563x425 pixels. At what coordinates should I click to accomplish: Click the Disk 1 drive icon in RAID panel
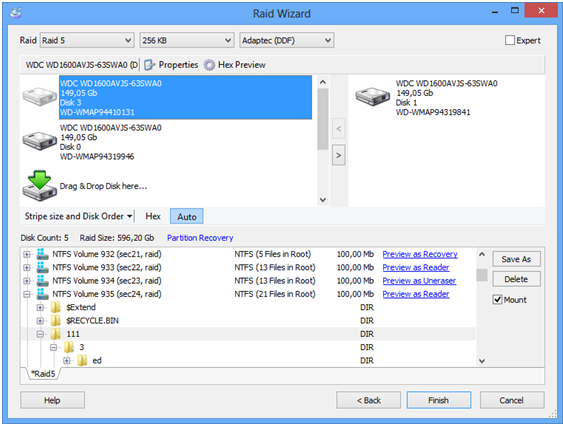tap(372, 97)
